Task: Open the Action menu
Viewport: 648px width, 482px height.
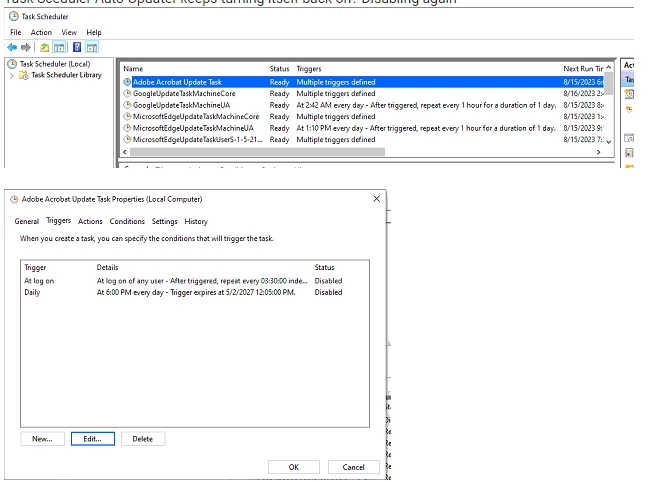Action: 41,32
